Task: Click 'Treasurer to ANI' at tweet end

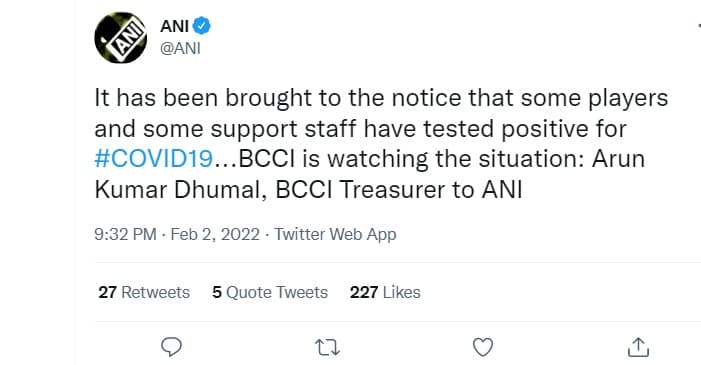Action: [431, 190]
